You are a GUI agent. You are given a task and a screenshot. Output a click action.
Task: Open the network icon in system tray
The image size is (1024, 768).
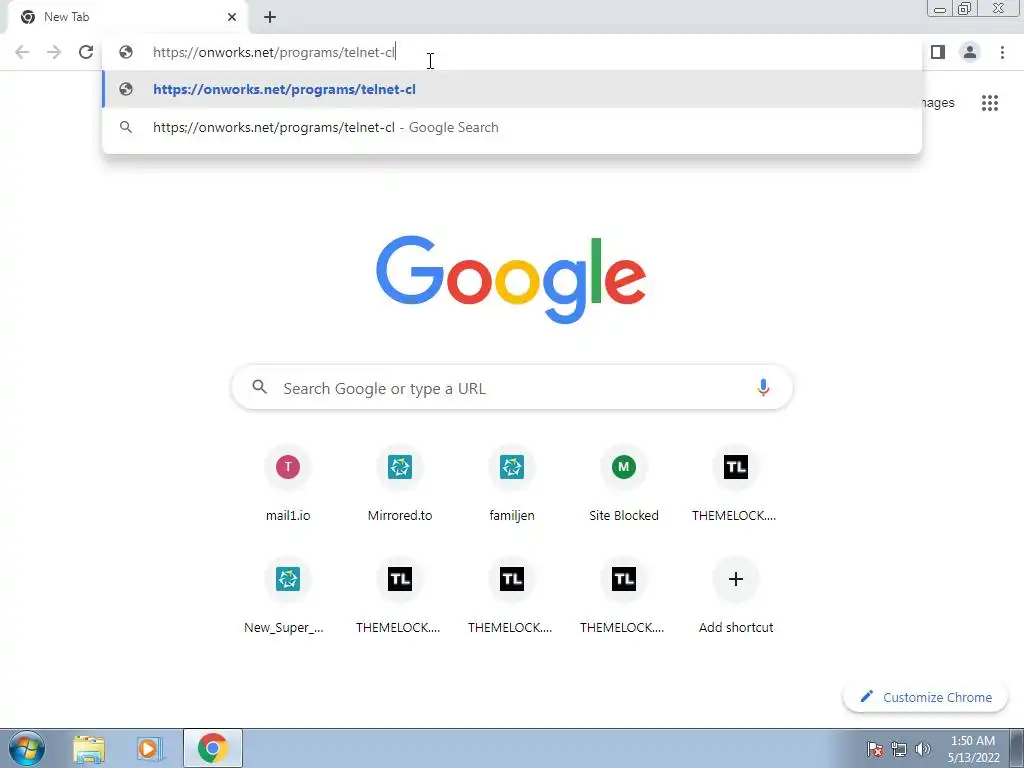(899, 749)
